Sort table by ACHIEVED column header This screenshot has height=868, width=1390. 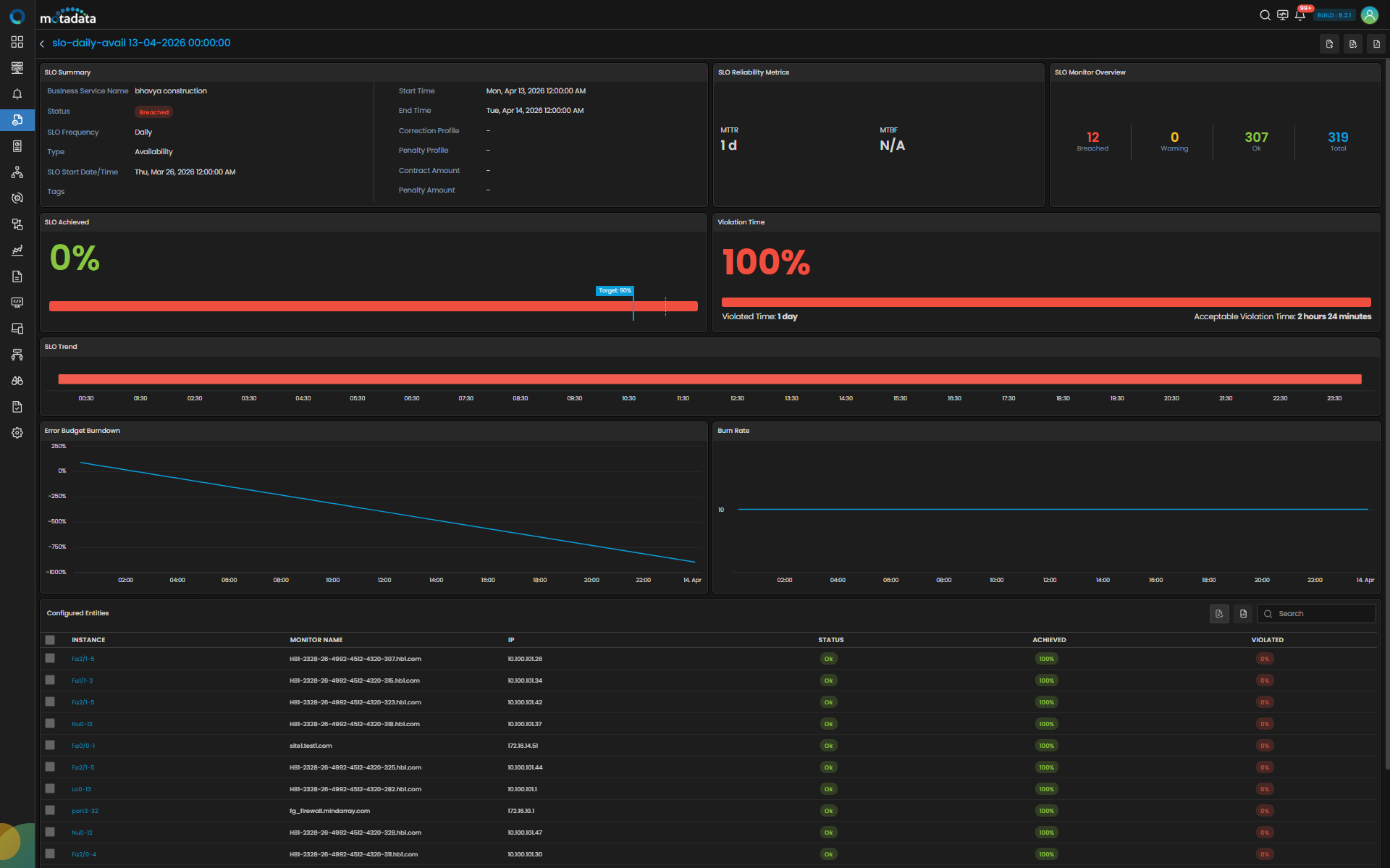(x=1049, y=640)
